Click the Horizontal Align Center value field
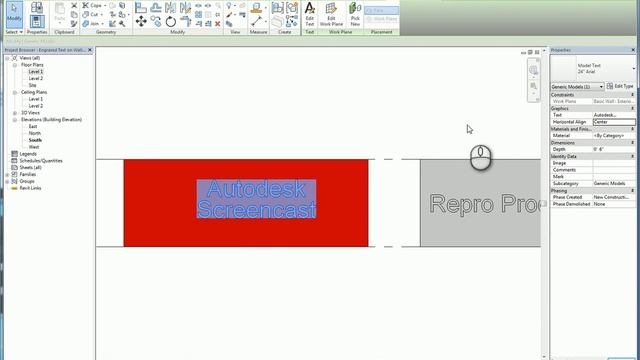The width and height of the screenshot is (640, 360). (614, 122)
